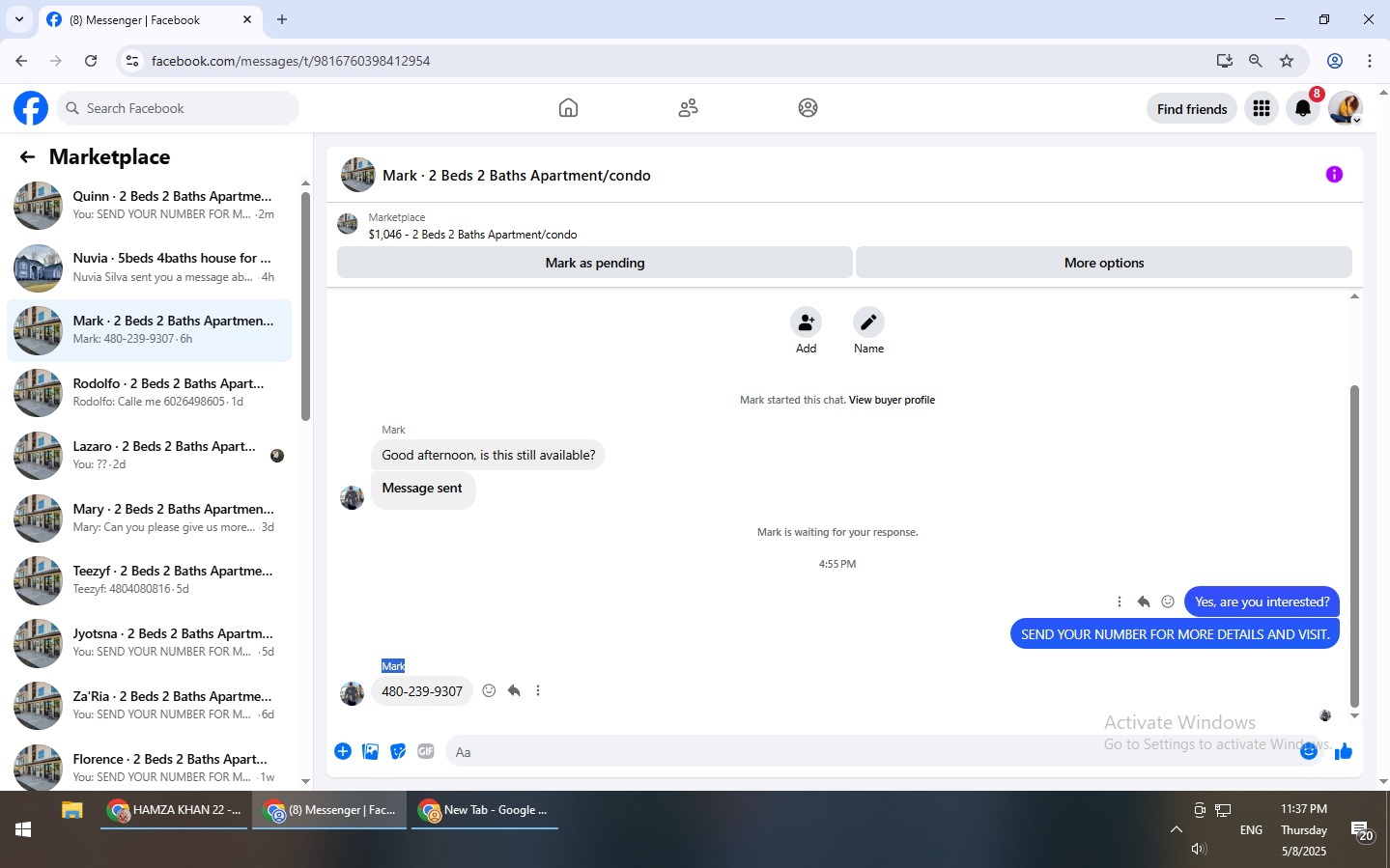Viewport: 1390px width, 868px height.
Task: Open a new browser tab
Action: tap(282, 19)
